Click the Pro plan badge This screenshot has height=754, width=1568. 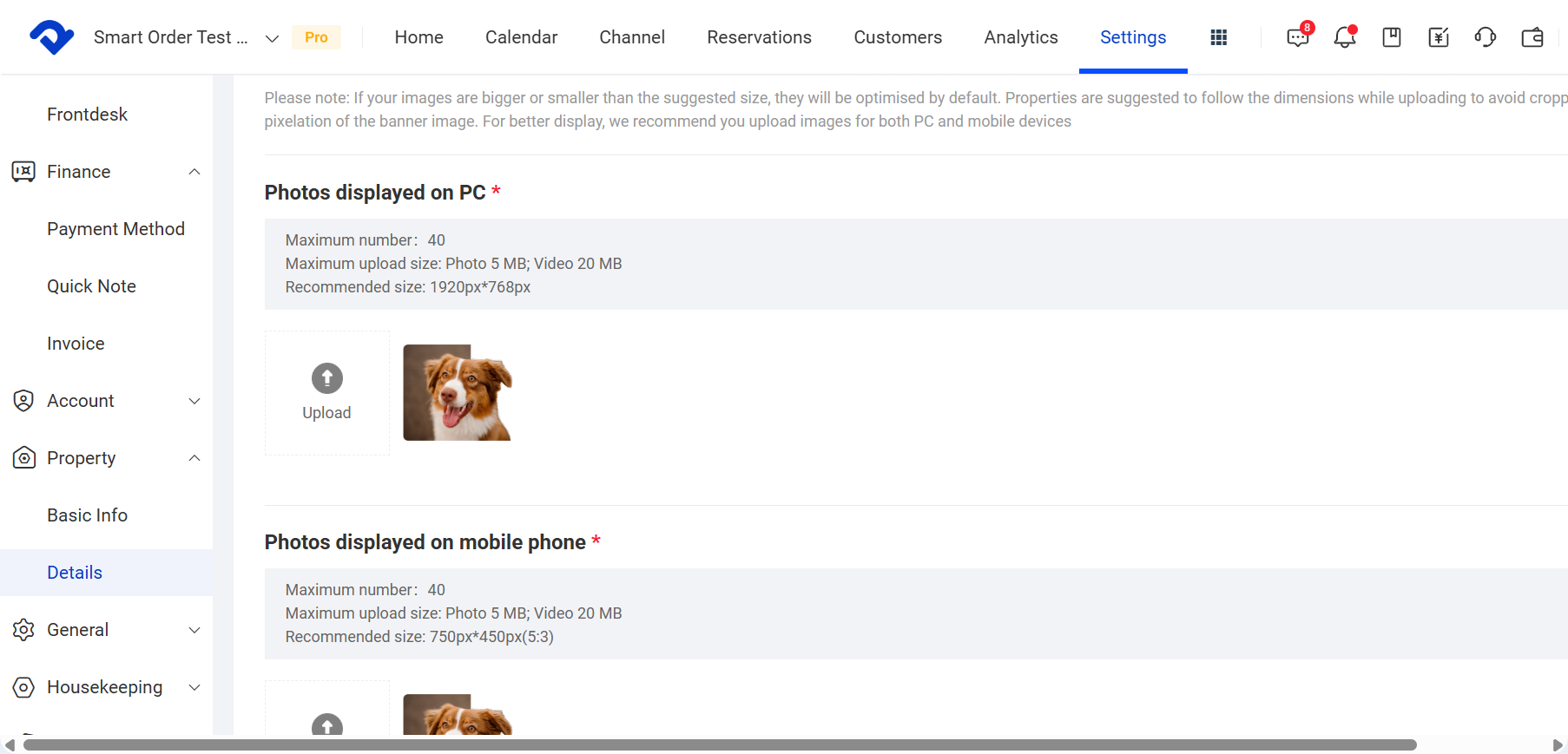tap(316, 37)
